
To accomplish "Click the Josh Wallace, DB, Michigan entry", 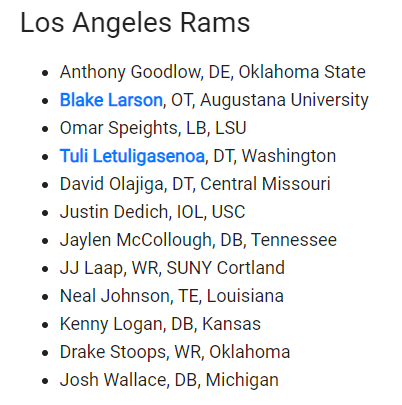I will tap(169, 380).
